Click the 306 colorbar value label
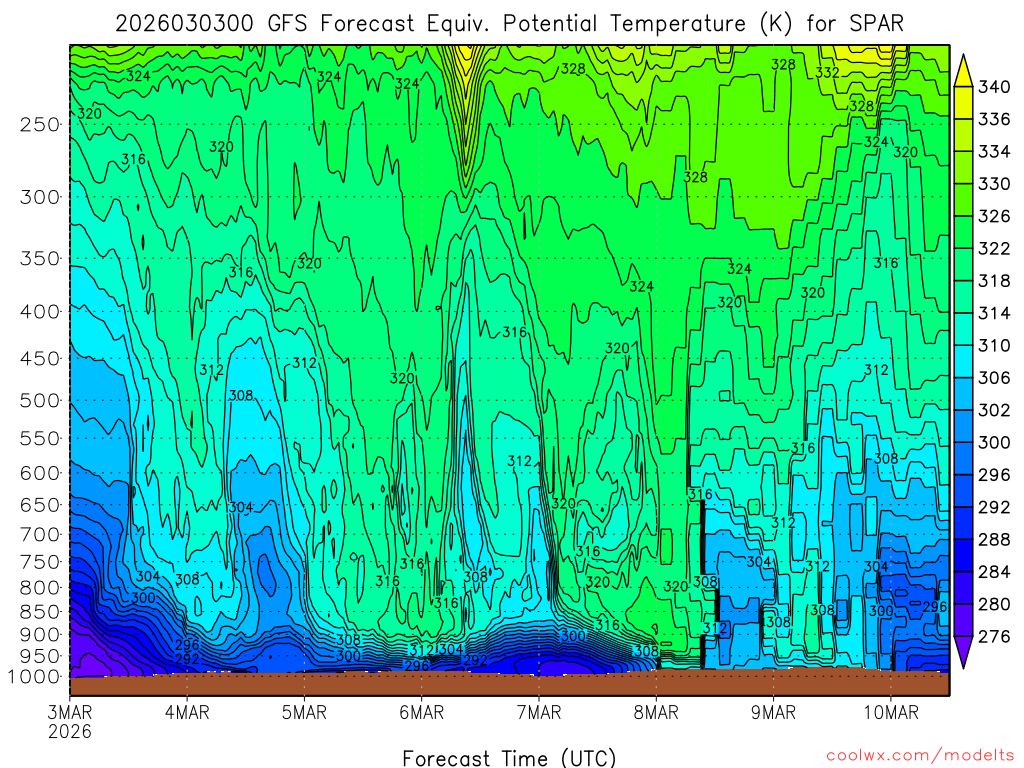The width and height of the screenshot is (1024, 768). click(994, 378)
